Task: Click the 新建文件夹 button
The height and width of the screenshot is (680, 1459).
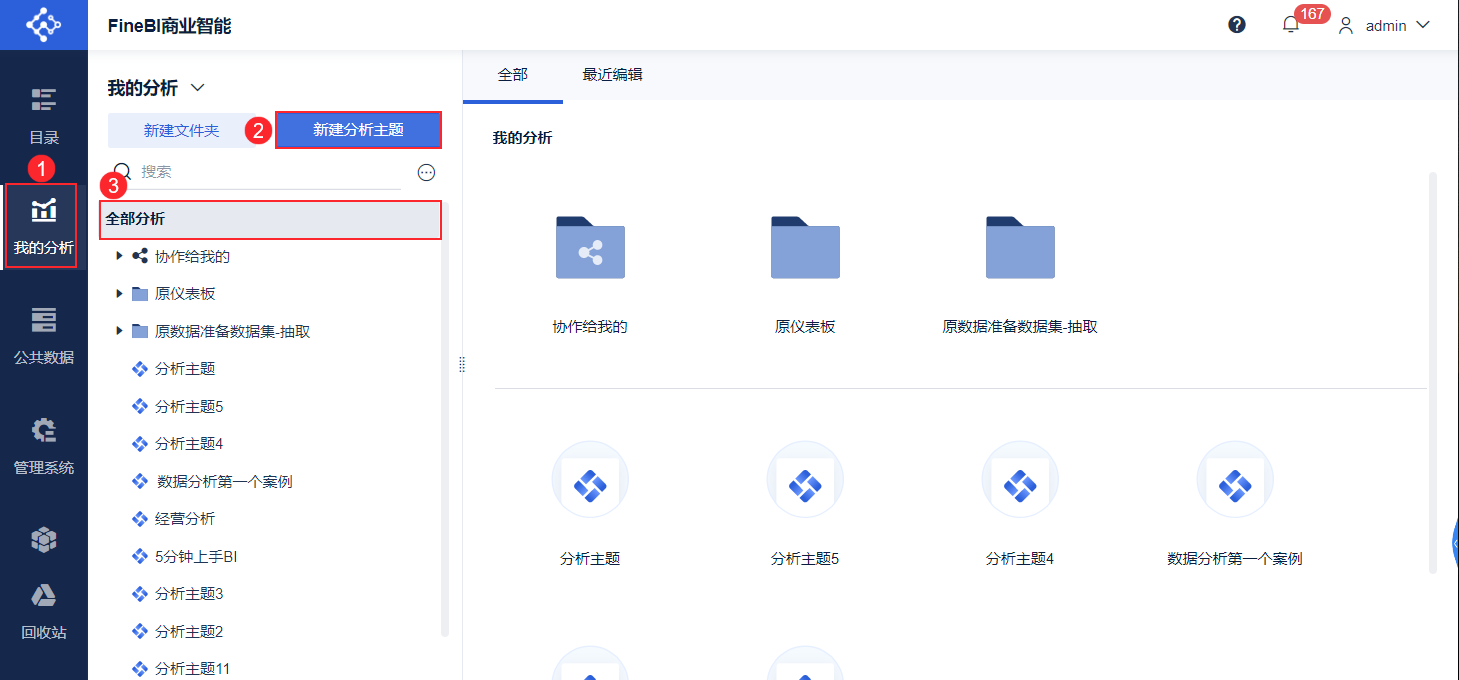Action: tap(181, 130)
